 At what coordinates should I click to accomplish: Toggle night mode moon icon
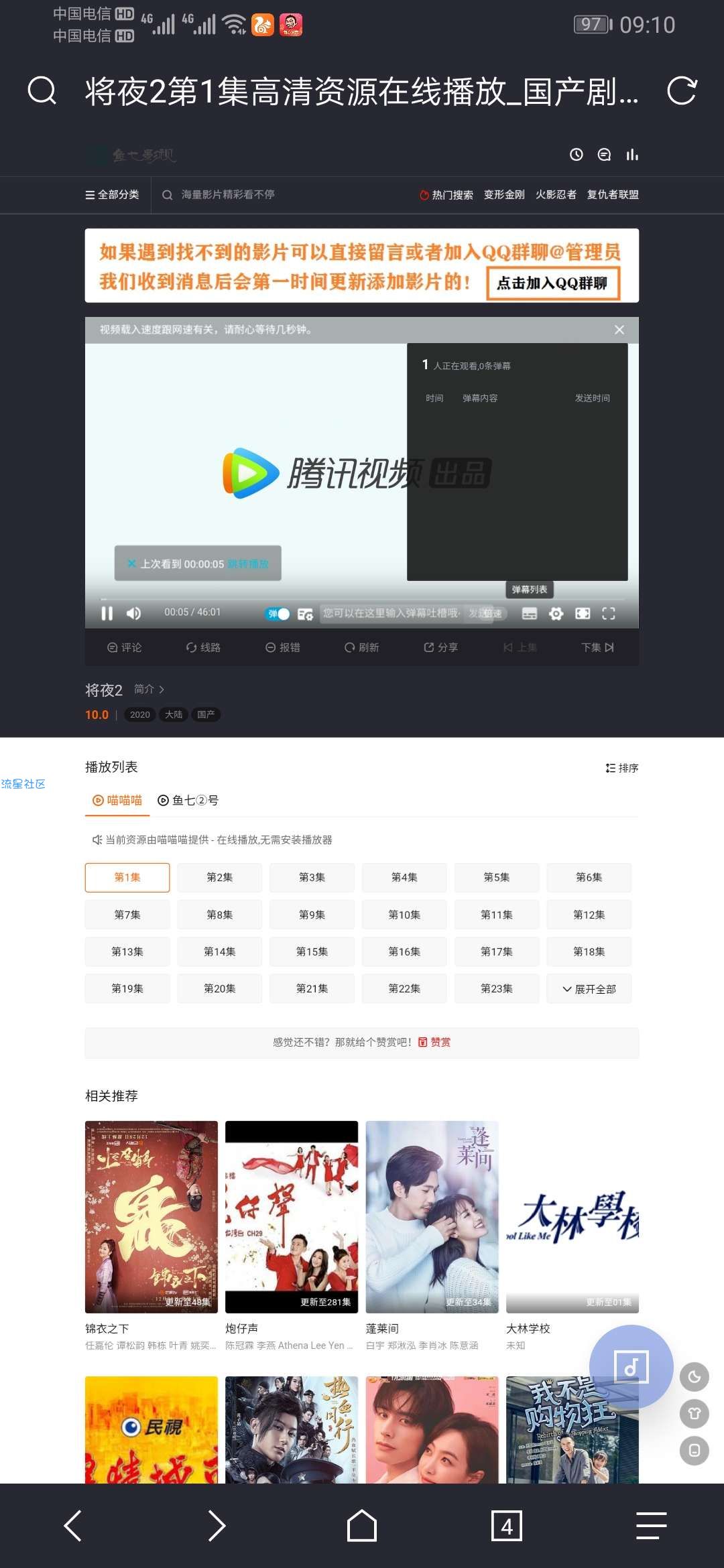(x=695, y=1378)
